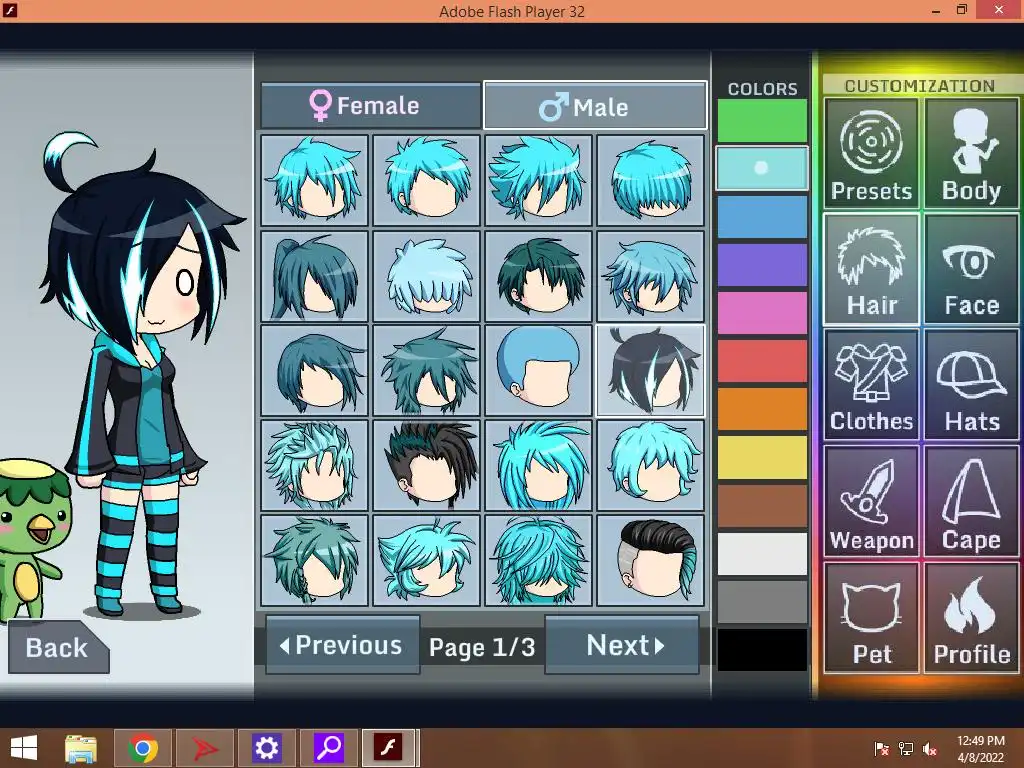1024x768 pixels.
Task: Choose the dark green short hairstyle
Action: [x=539, y=276]
